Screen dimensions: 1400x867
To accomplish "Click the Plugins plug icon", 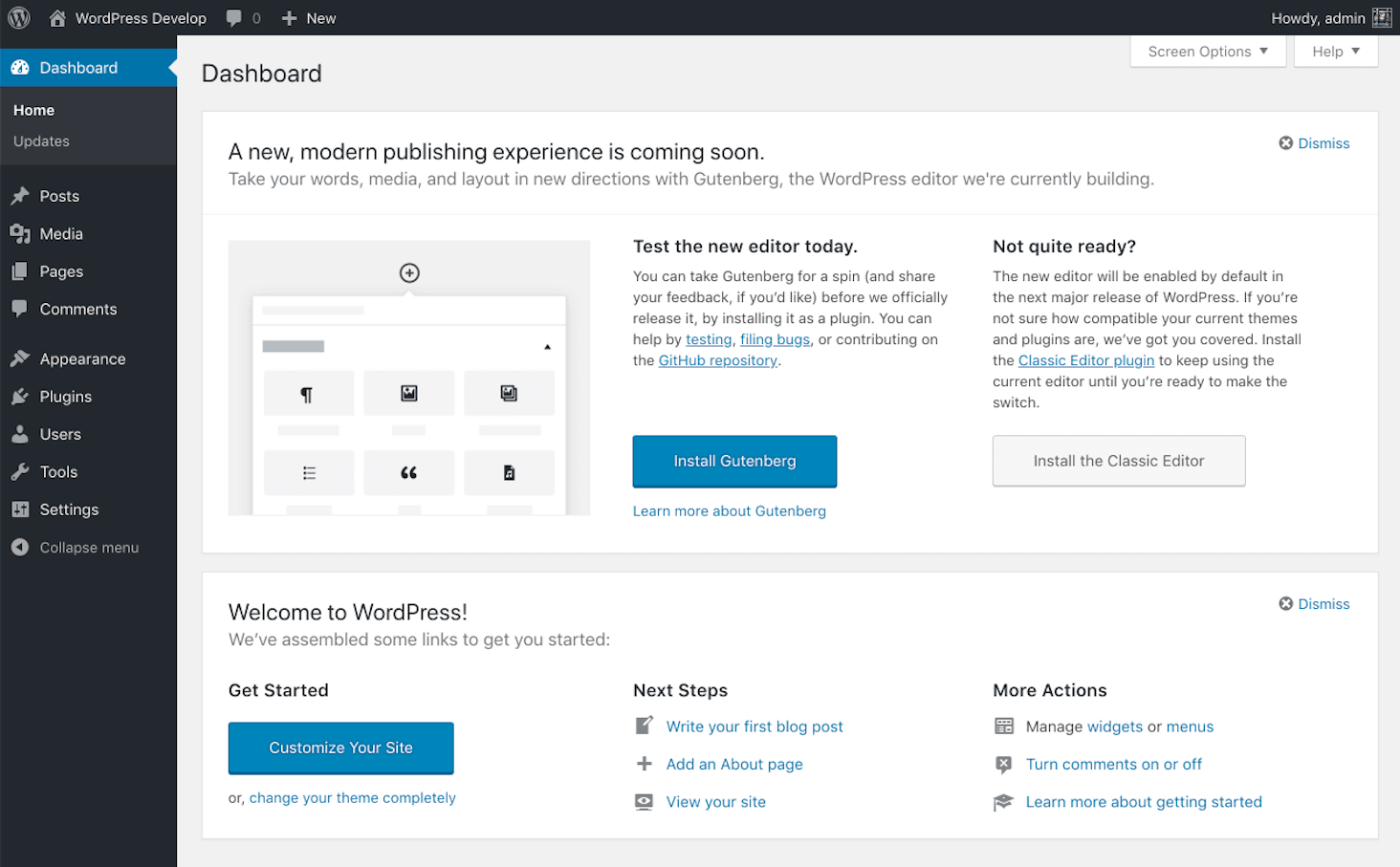I will [x=21, y=397].
